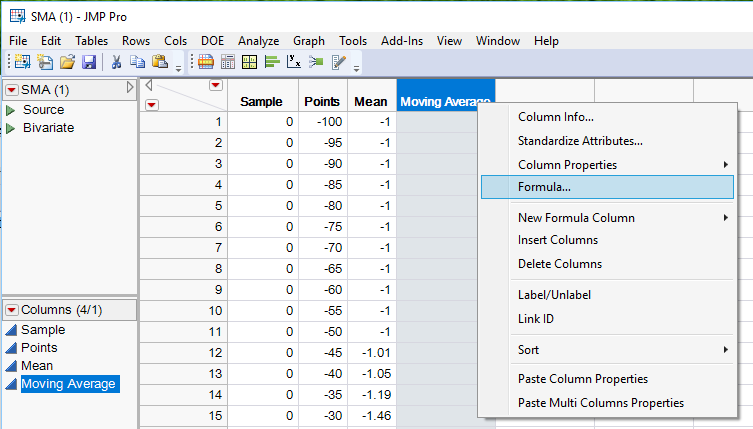The width and height of the screenshot is (753, 429).
Task: Open the DOE menu
Action: 212,41
